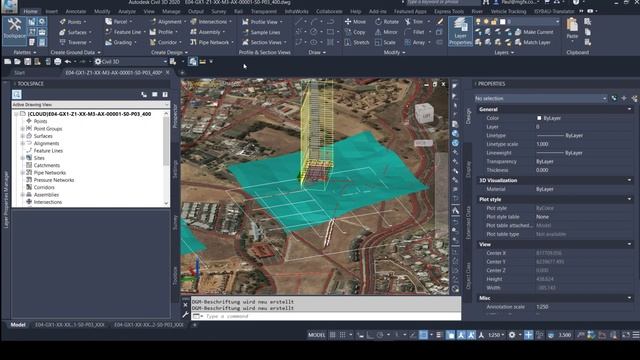Switch to the Analyze ribbon tab
This screenshot has width=640, height=360.
pyautogui.click(x=127, y=11)
